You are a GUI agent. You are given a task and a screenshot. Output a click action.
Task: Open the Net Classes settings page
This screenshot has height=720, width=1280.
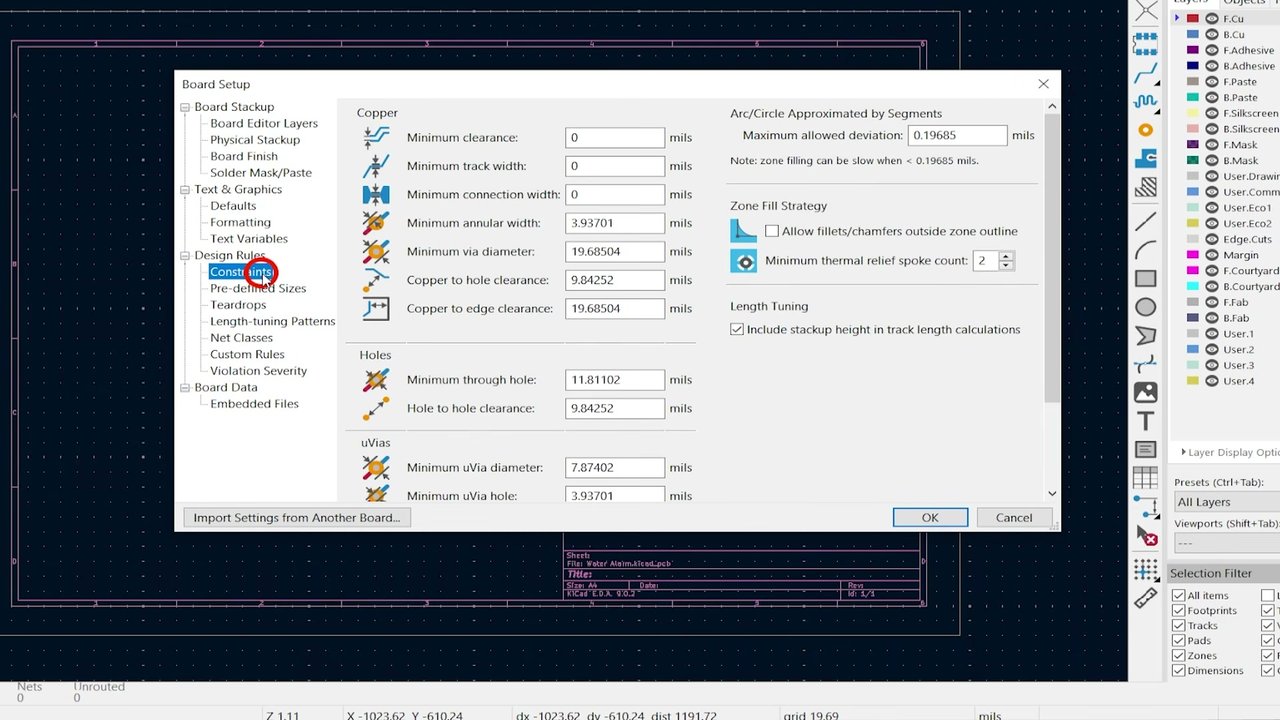pos(241,338)
